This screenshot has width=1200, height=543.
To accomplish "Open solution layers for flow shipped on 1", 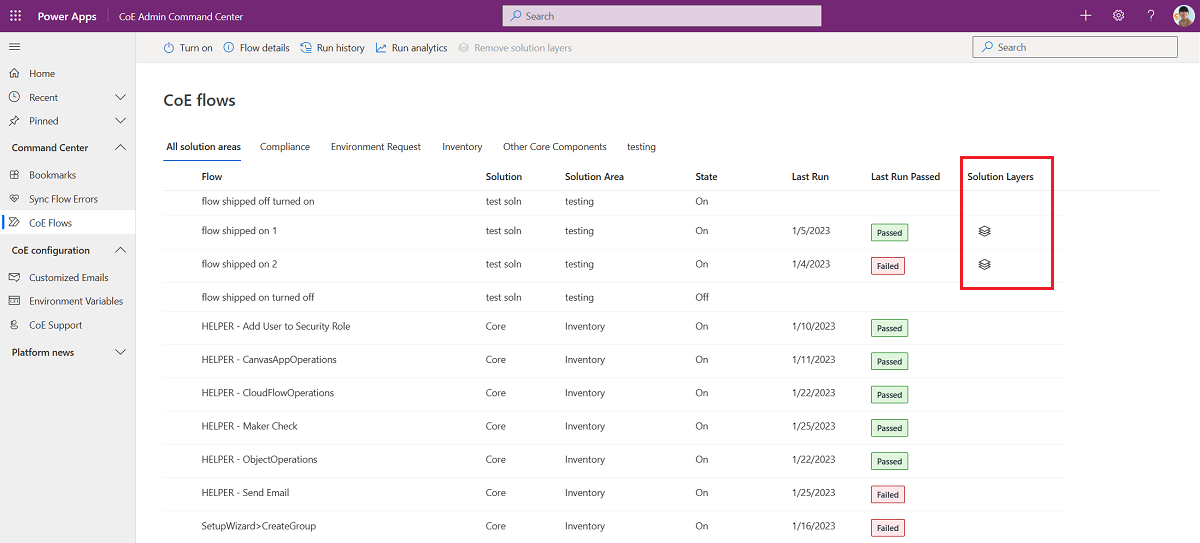I will (984, 231).
